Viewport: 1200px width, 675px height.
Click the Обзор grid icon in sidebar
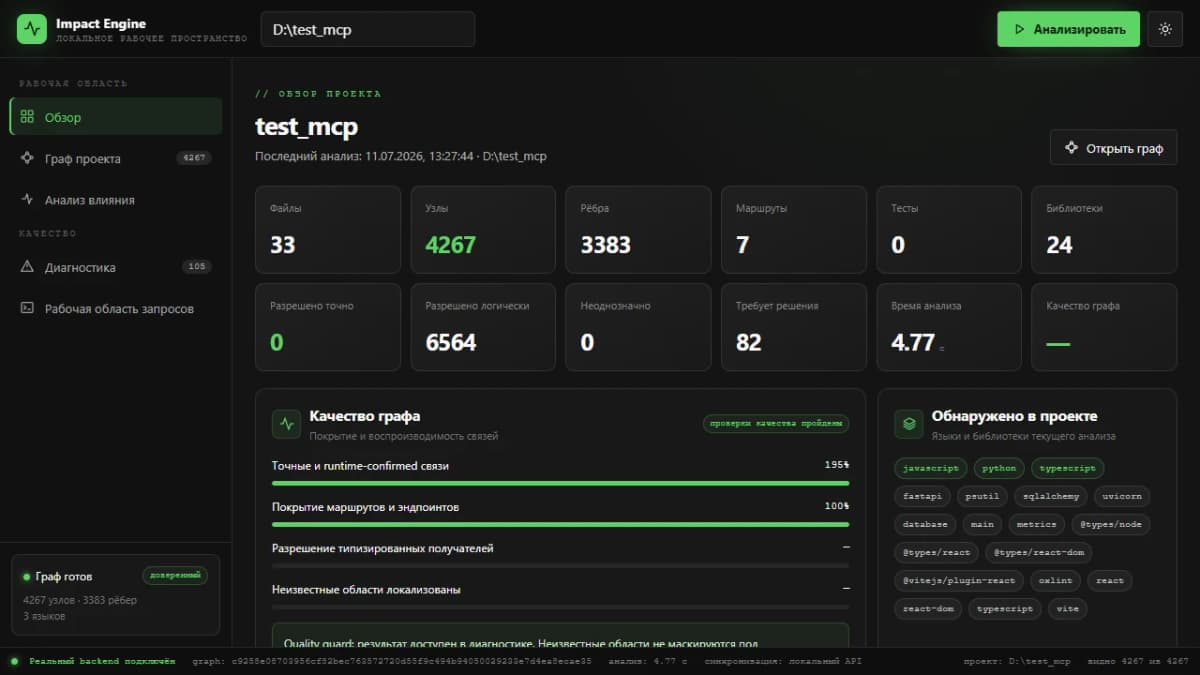27,117
